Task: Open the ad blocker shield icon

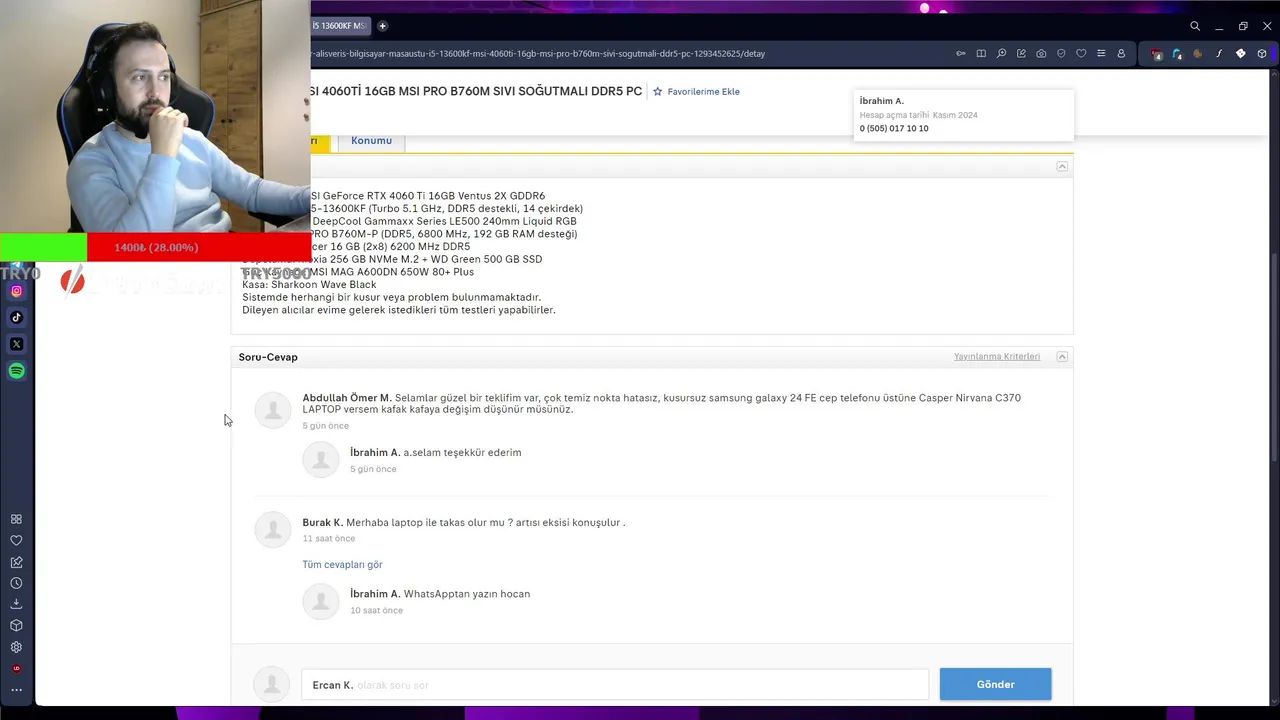Action: coord(1061,53)
